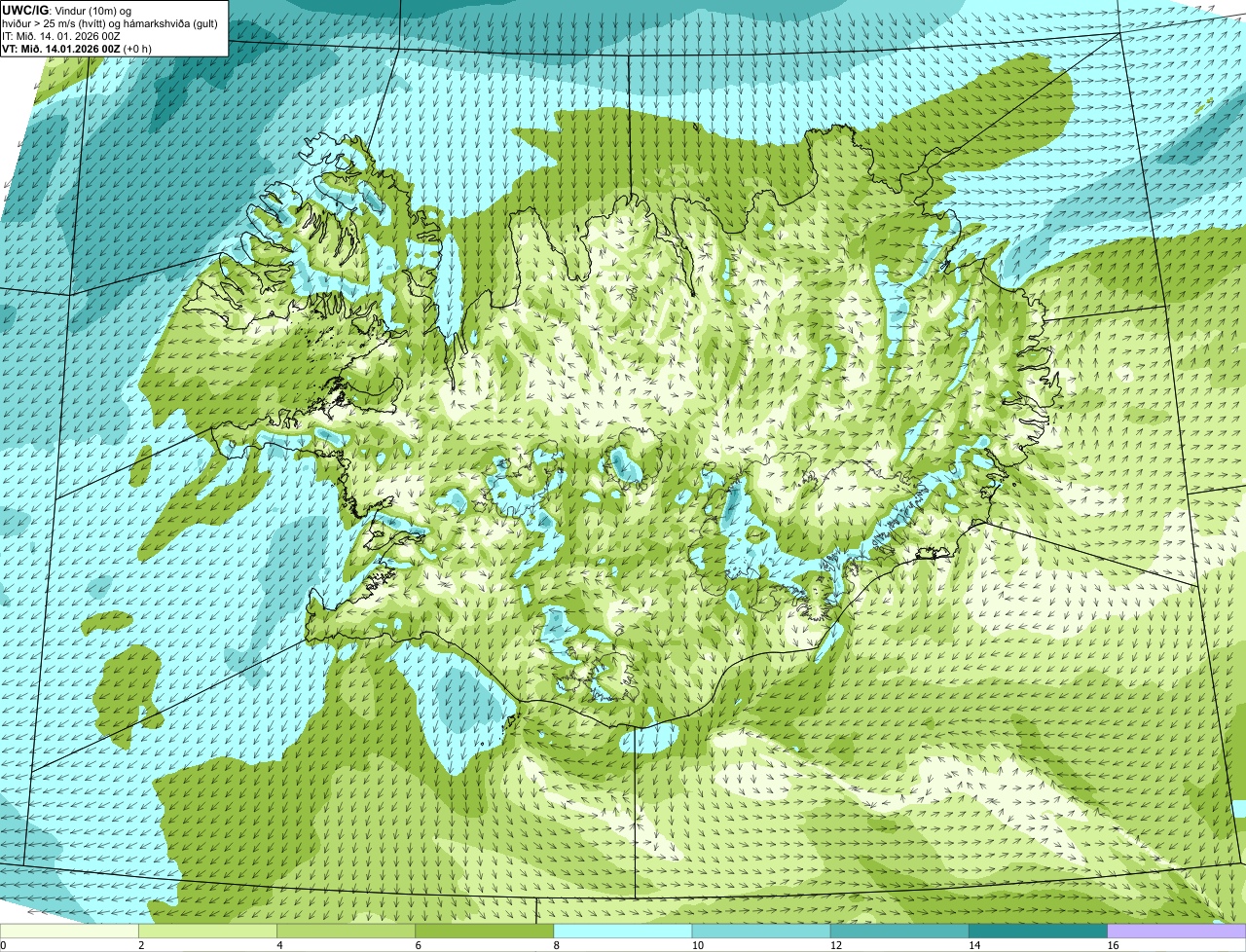Image resolution: width=1246 pixels, height=952 pixels.
Task: Click the legend value label '6'
Action: coord(418,945)
